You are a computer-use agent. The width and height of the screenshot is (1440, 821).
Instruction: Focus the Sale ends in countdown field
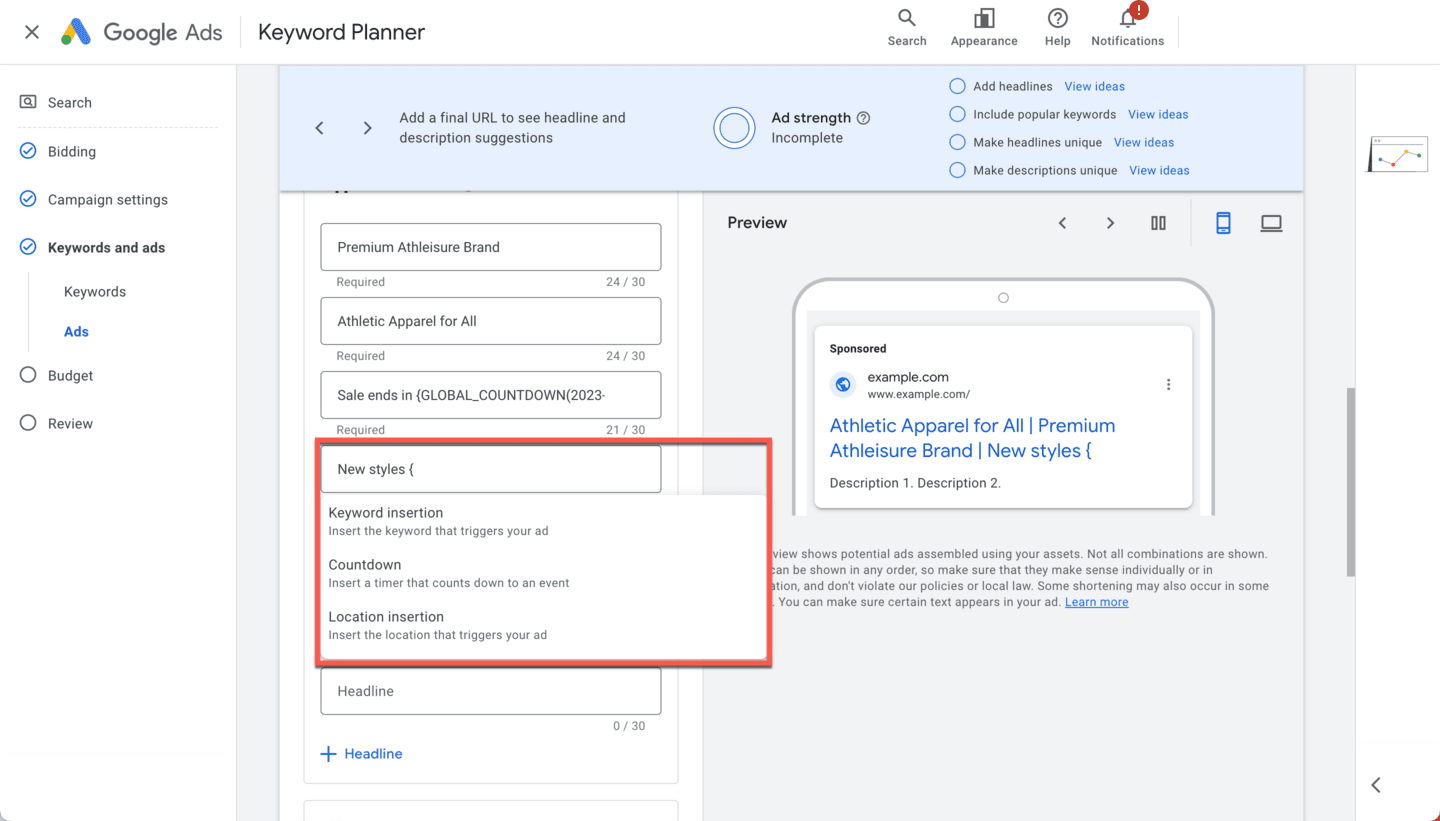[x=491, y=395]
